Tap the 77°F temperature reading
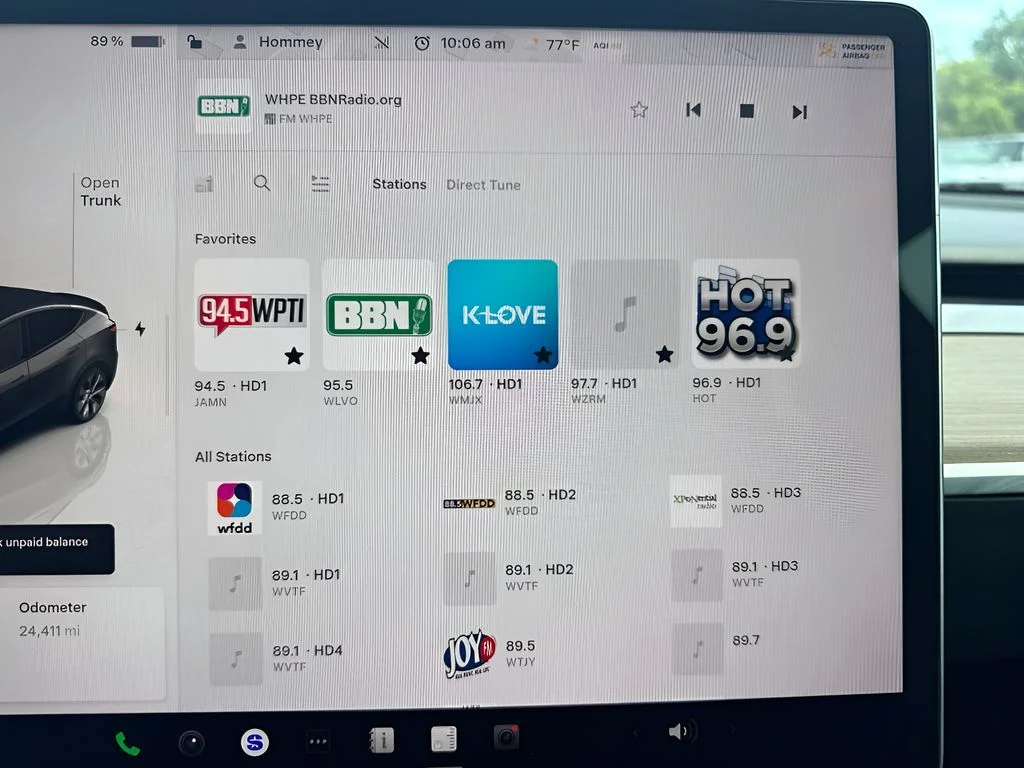Image resolution: width=1024 pixels, height=768 pixels. [562, 45]
